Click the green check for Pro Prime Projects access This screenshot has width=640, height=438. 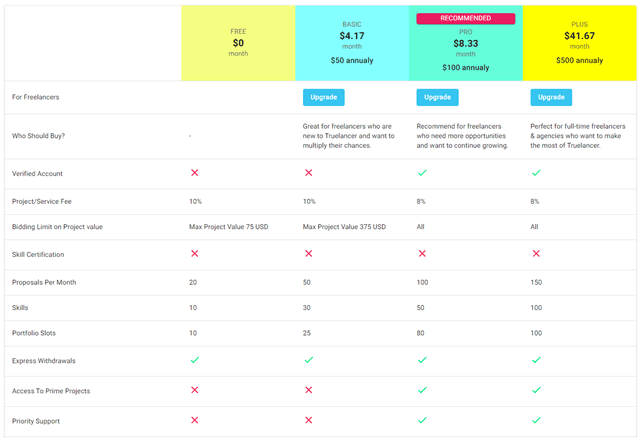[422, 390]
